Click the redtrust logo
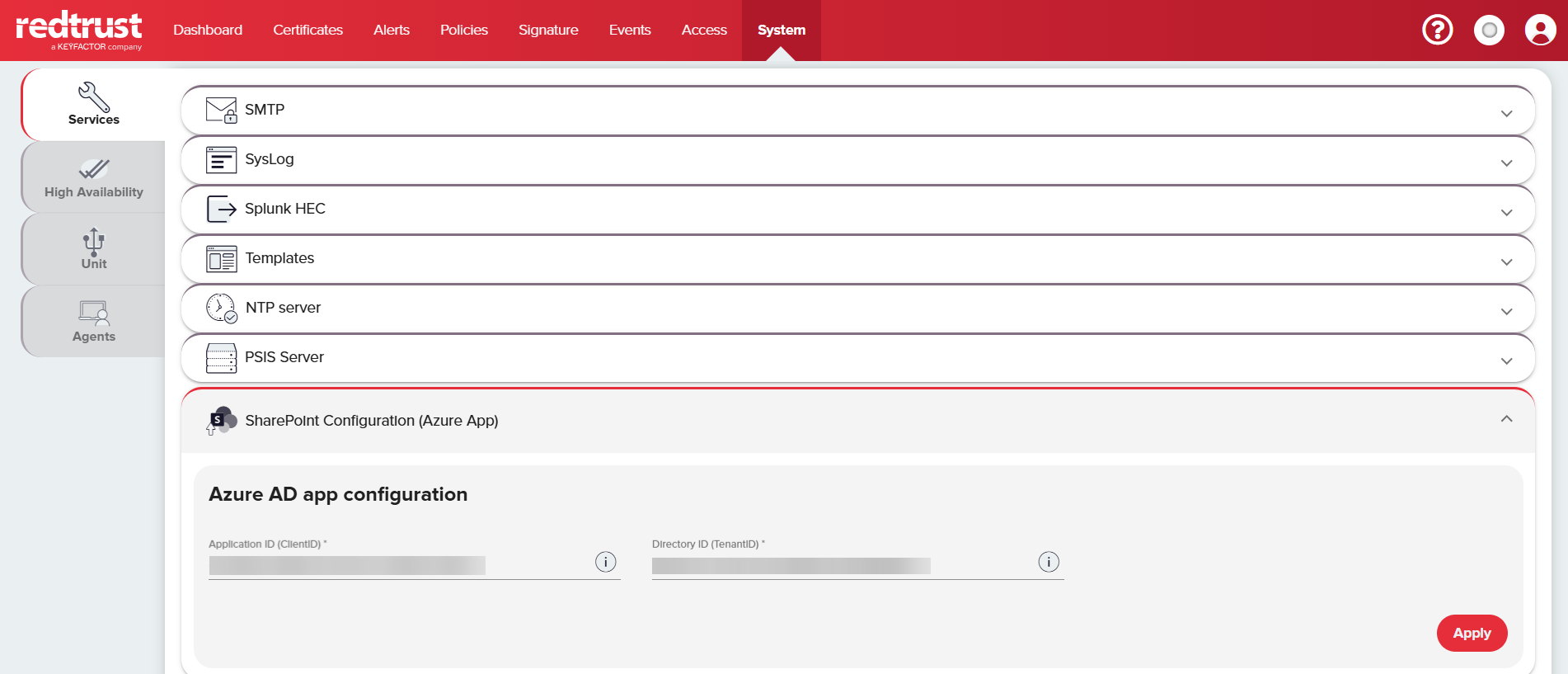 pyautogui.click(x=79, y=31)
